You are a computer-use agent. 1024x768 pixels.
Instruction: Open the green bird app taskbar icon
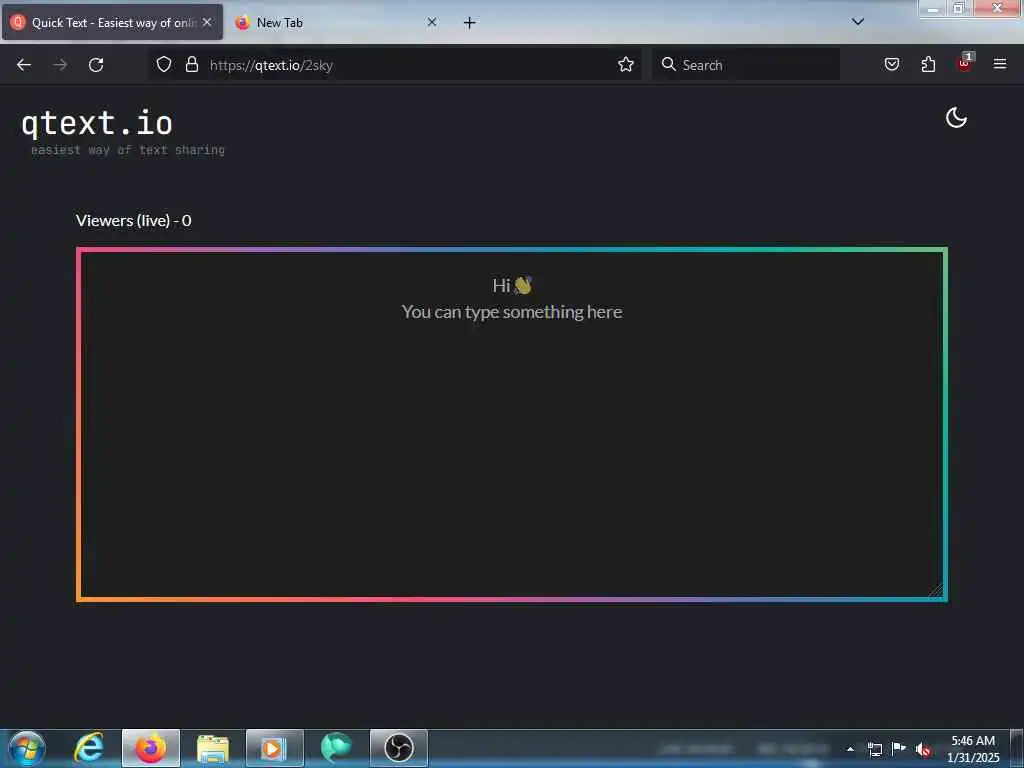click(336, 748)
